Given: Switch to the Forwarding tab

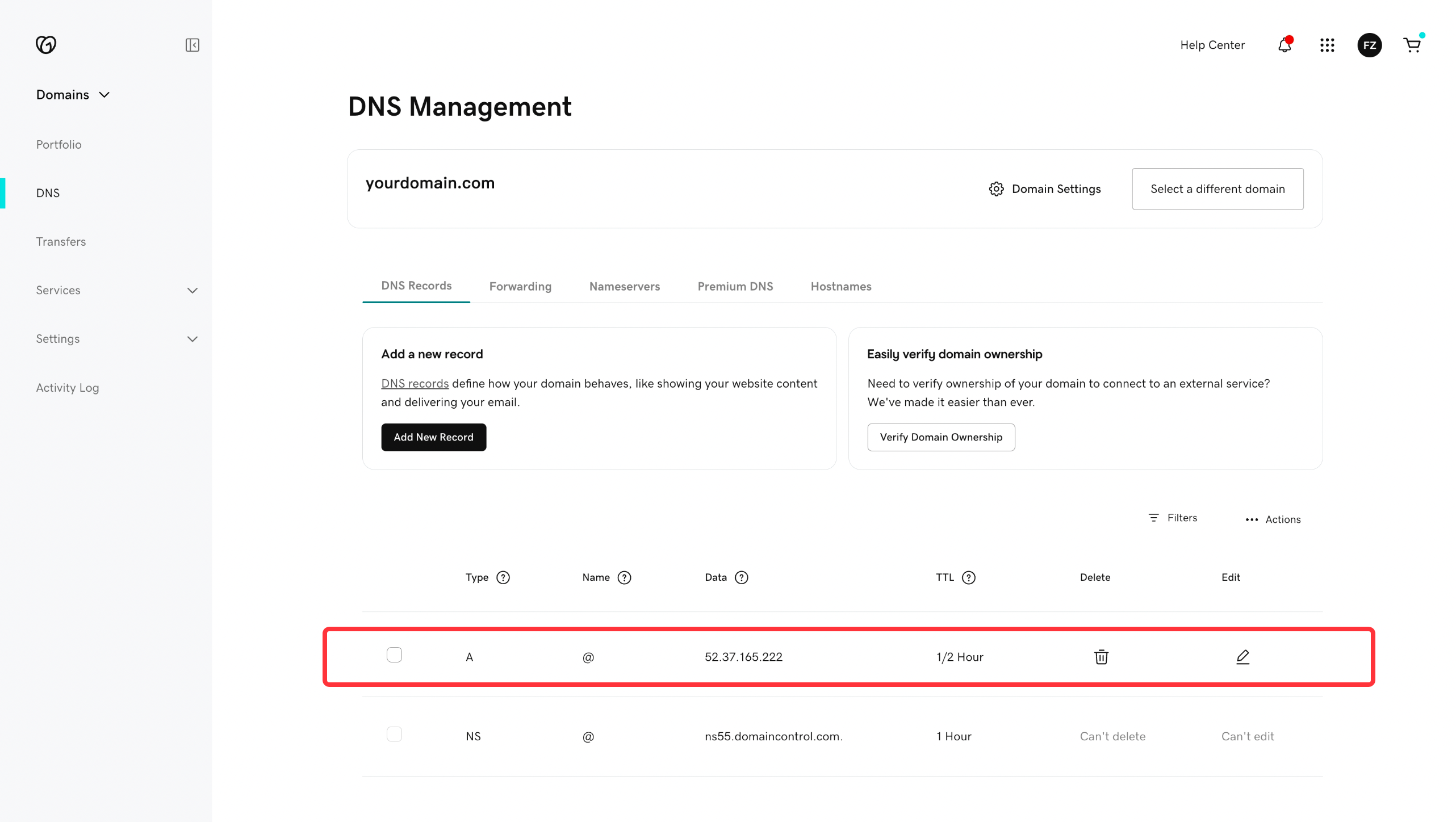Looking at the screenshot, I should pyautogui.click(x=520, y=286).
